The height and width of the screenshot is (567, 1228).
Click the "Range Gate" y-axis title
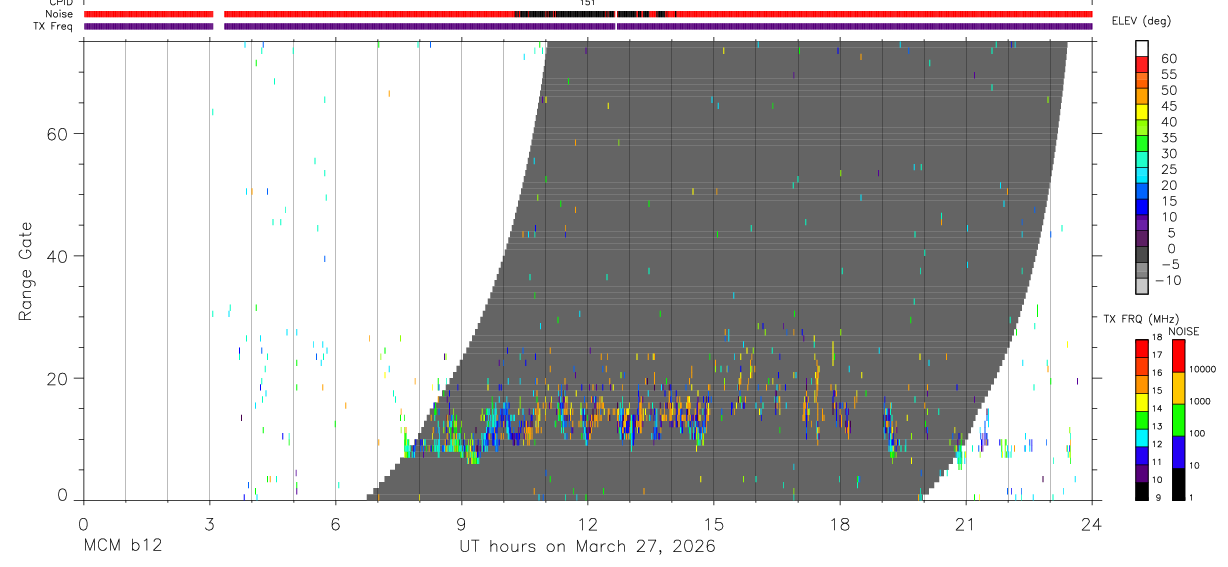coord(26,271)
